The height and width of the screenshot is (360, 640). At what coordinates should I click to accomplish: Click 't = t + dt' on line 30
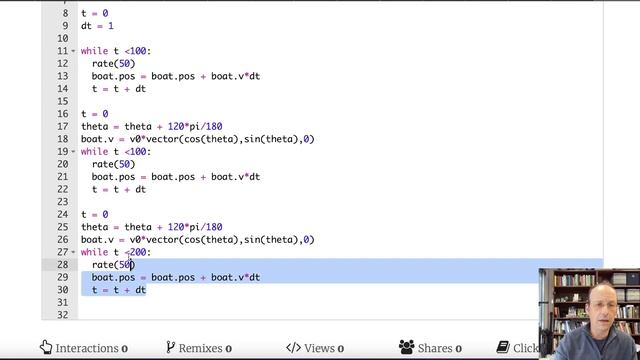119,290
